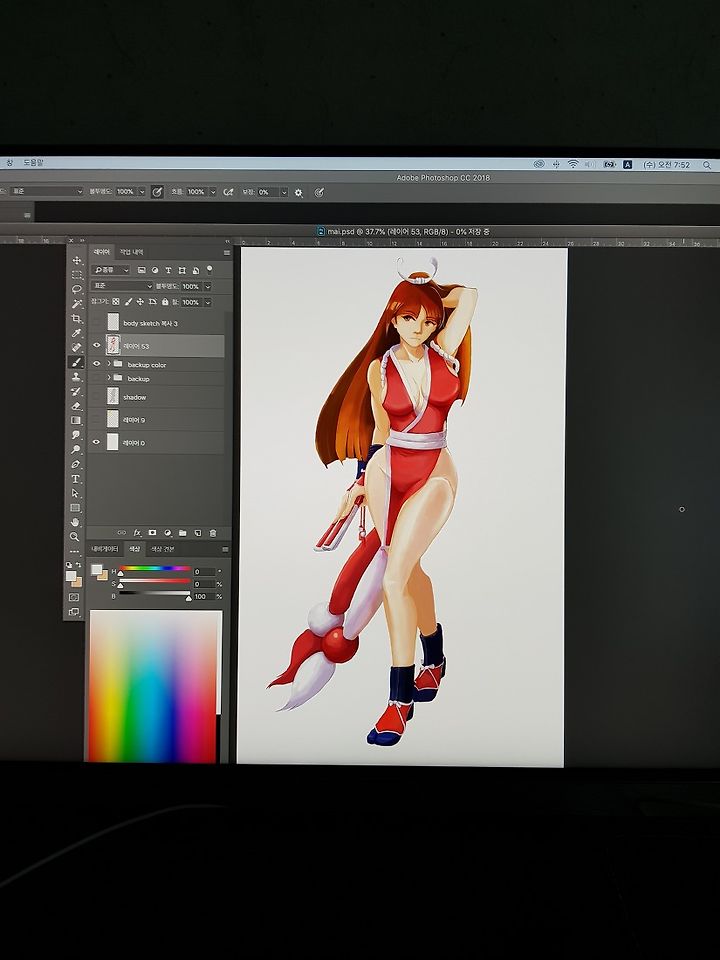Toggle lock transparent pixels
Screen dimensions: 720x960
(116, 302)
